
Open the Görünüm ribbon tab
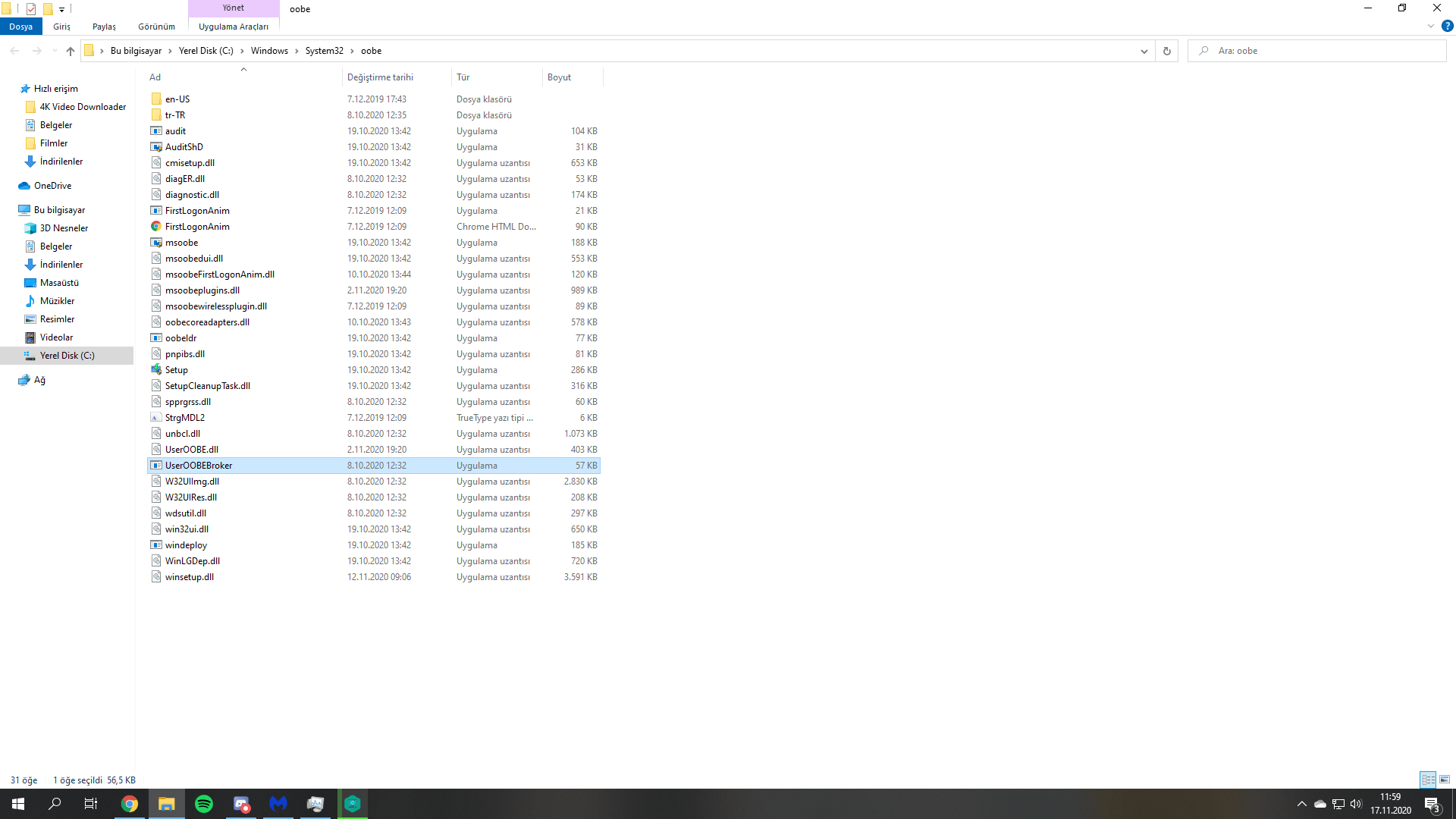pyautogui.click(x=156, y=27)
